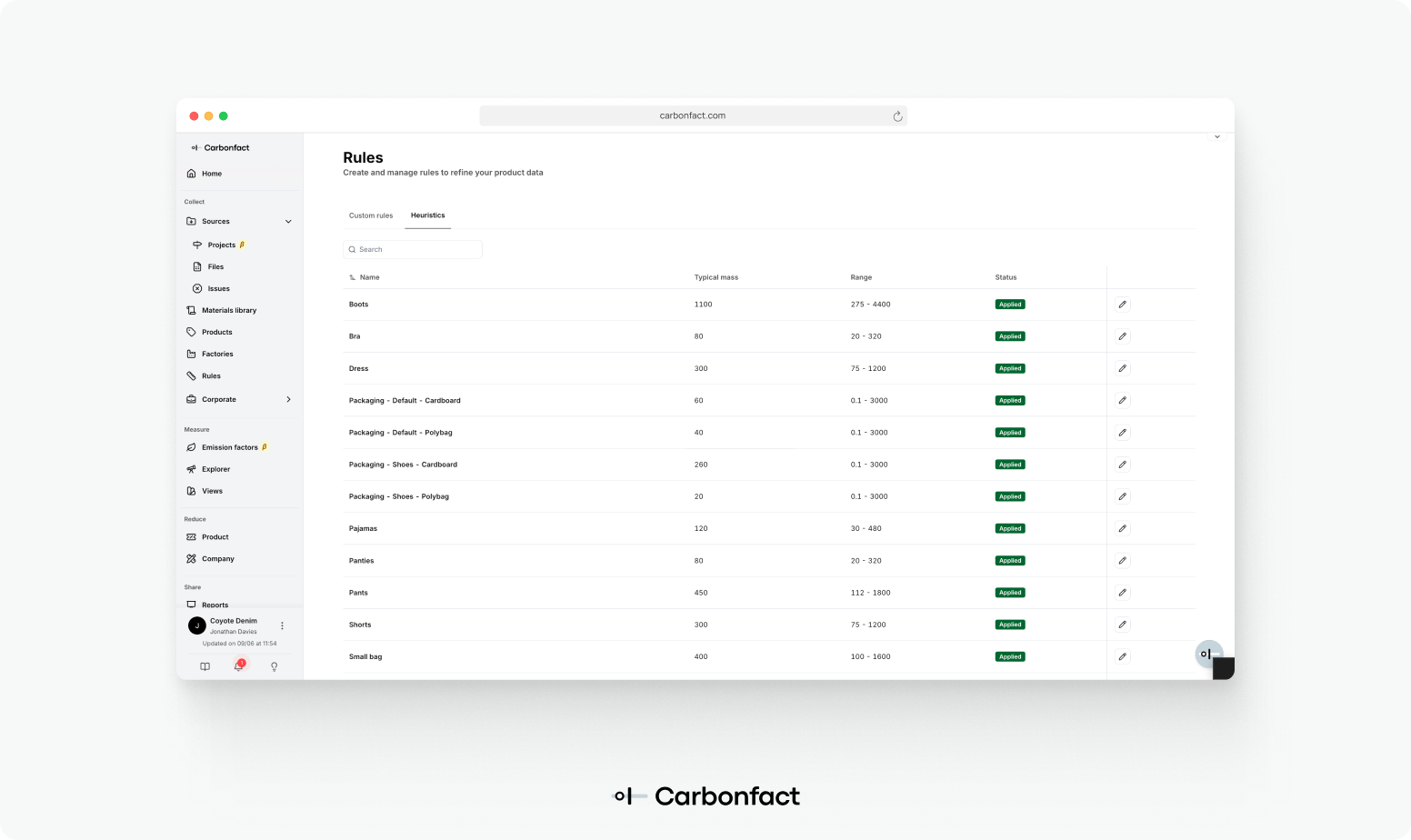Screen dimensions: 1411x840
Task: Click typical mass value 1100
Action: point(703,305)
